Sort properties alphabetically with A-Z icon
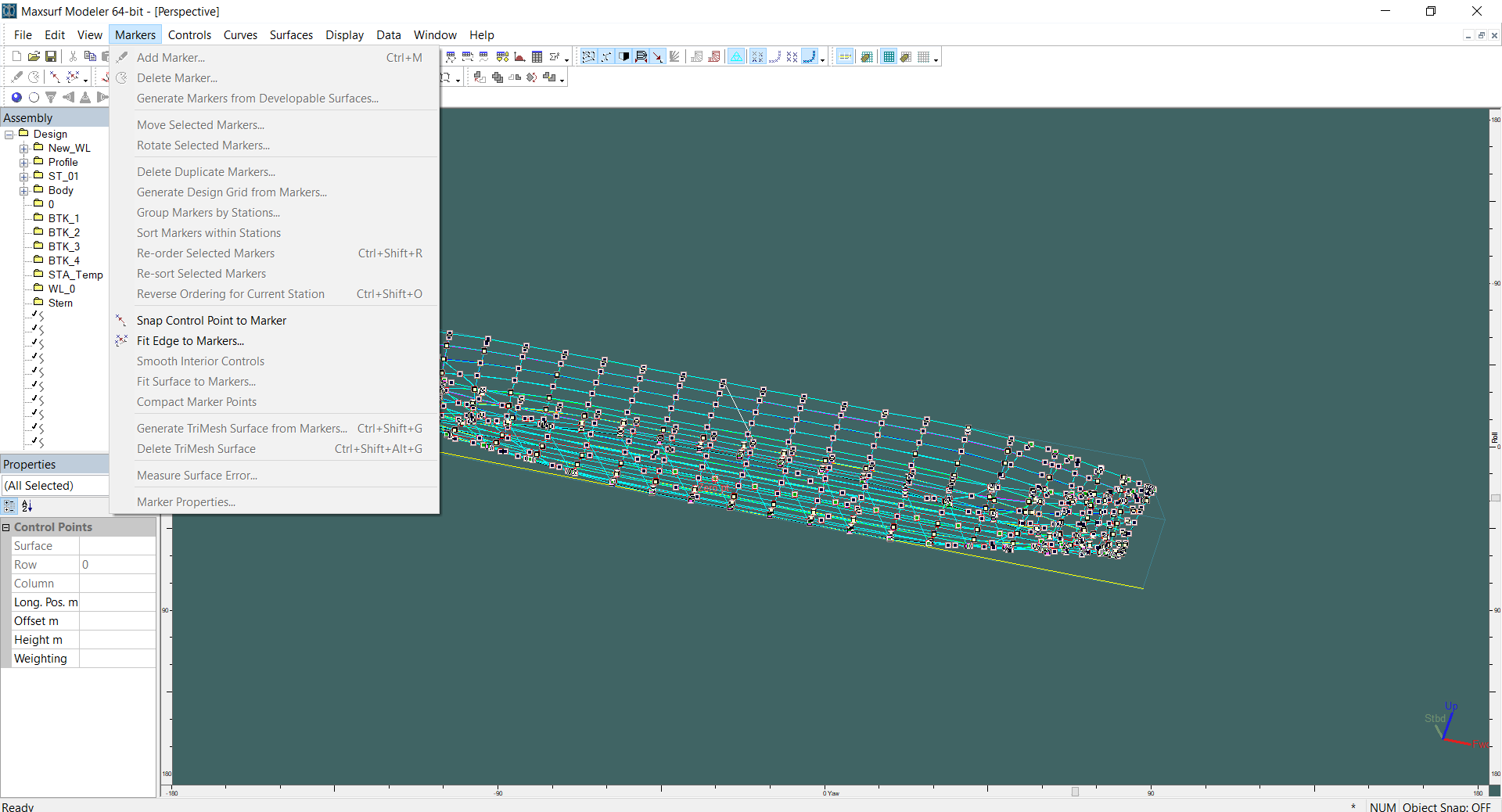This screenshot has height=812, width=1502. pos(27,506)
